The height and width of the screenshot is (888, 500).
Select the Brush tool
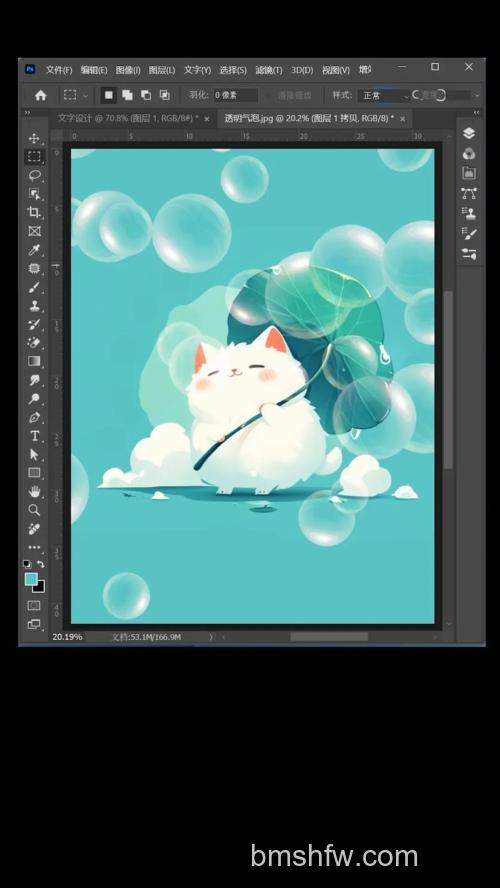[35, 287]
